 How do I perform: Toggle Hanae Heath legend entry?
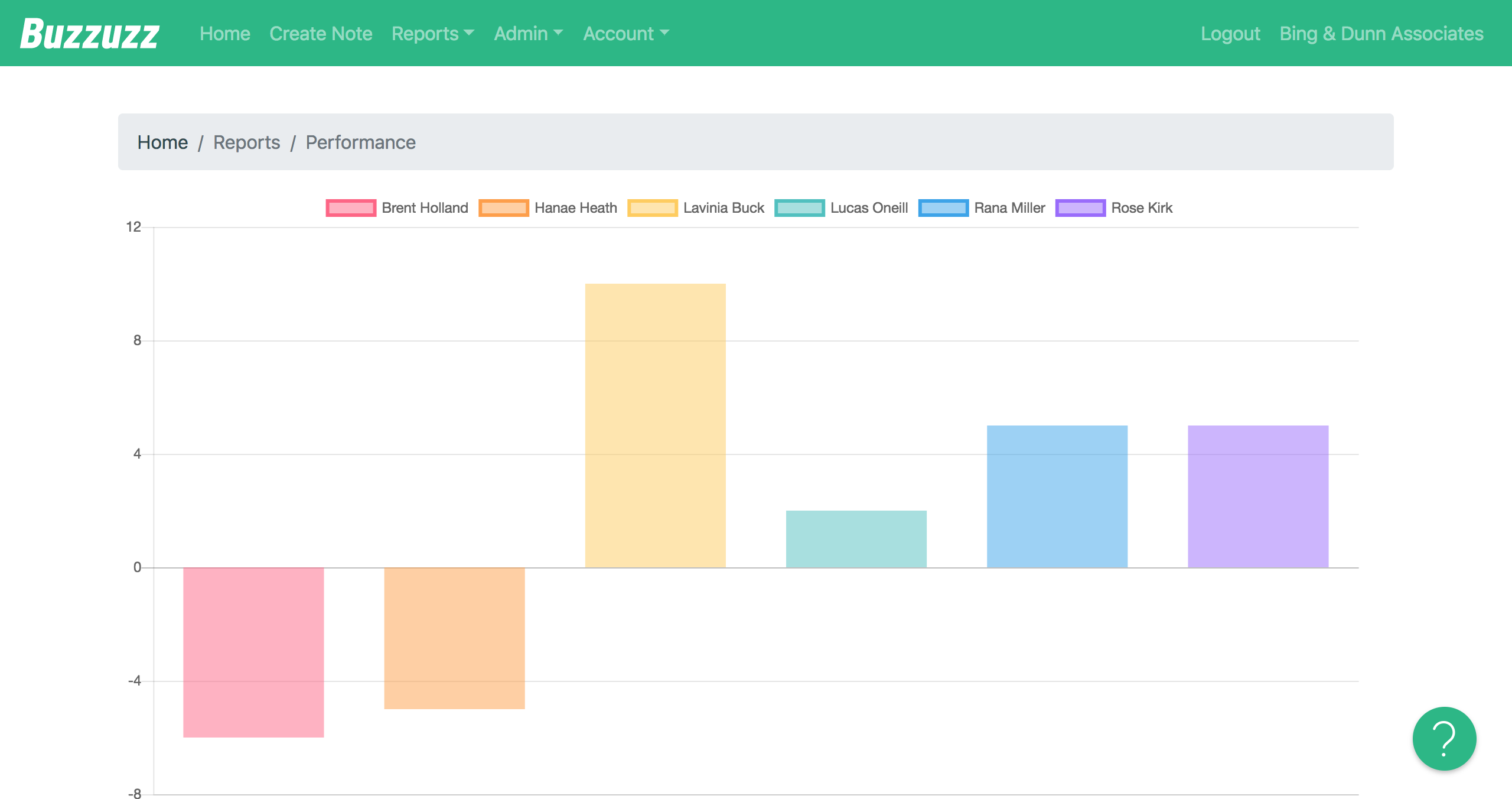point(548,208)
